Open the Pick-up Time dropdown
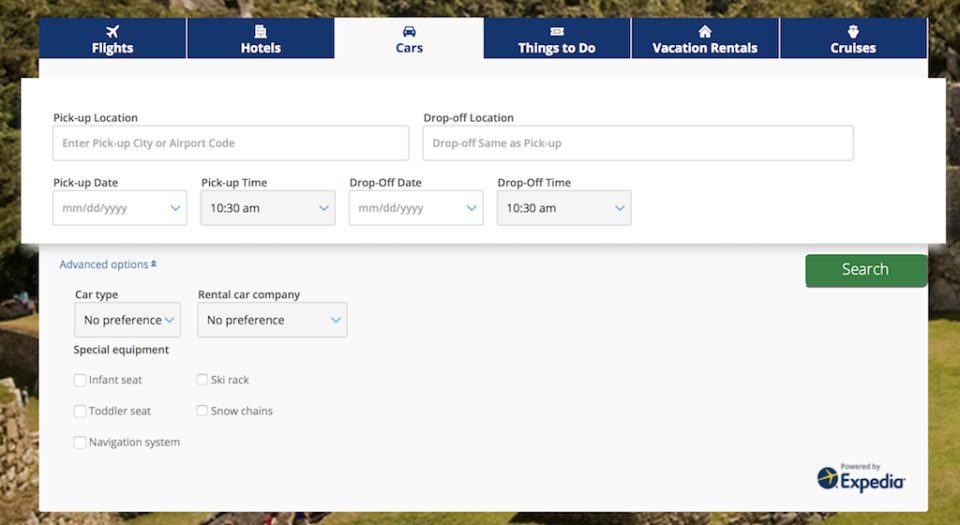The image size is (960, 525). point(267,208)
